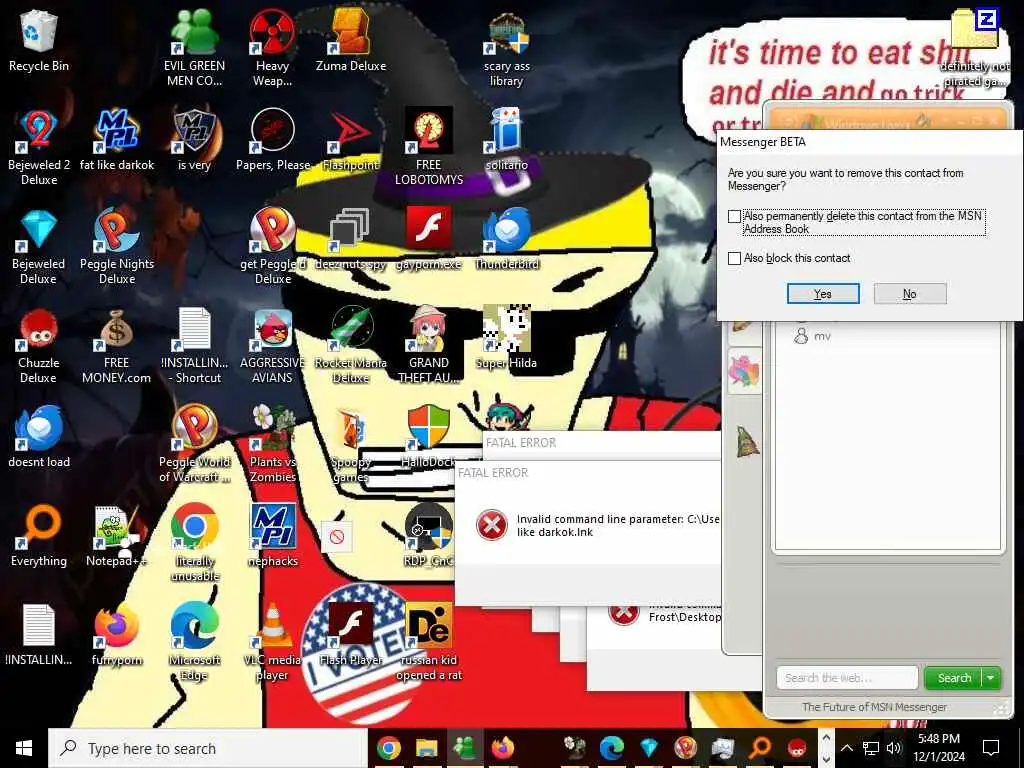Launch the Flash gayporn.exe shortcut
The width and height of the screenshot is (1024, 768).
428,240
